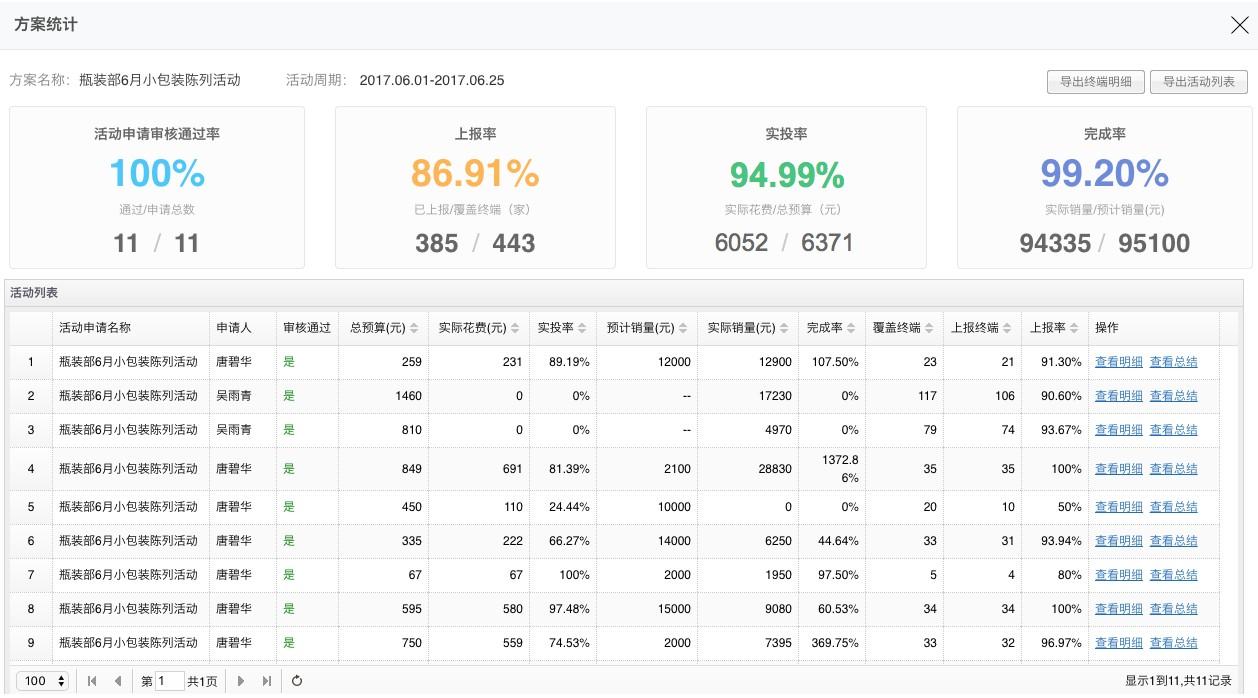The image size is (1258, 698).
Task: Jump to the last page
Action: tap(265, 681)
